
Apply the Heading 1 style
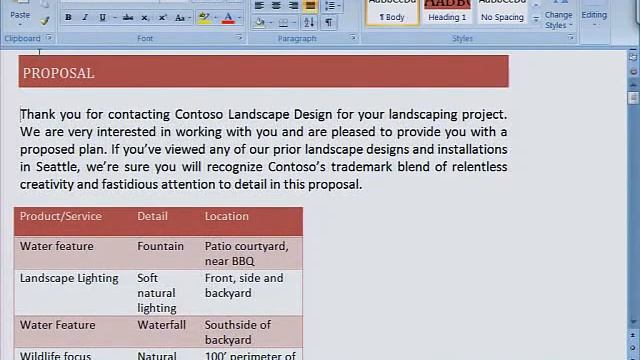coord(447,12)
